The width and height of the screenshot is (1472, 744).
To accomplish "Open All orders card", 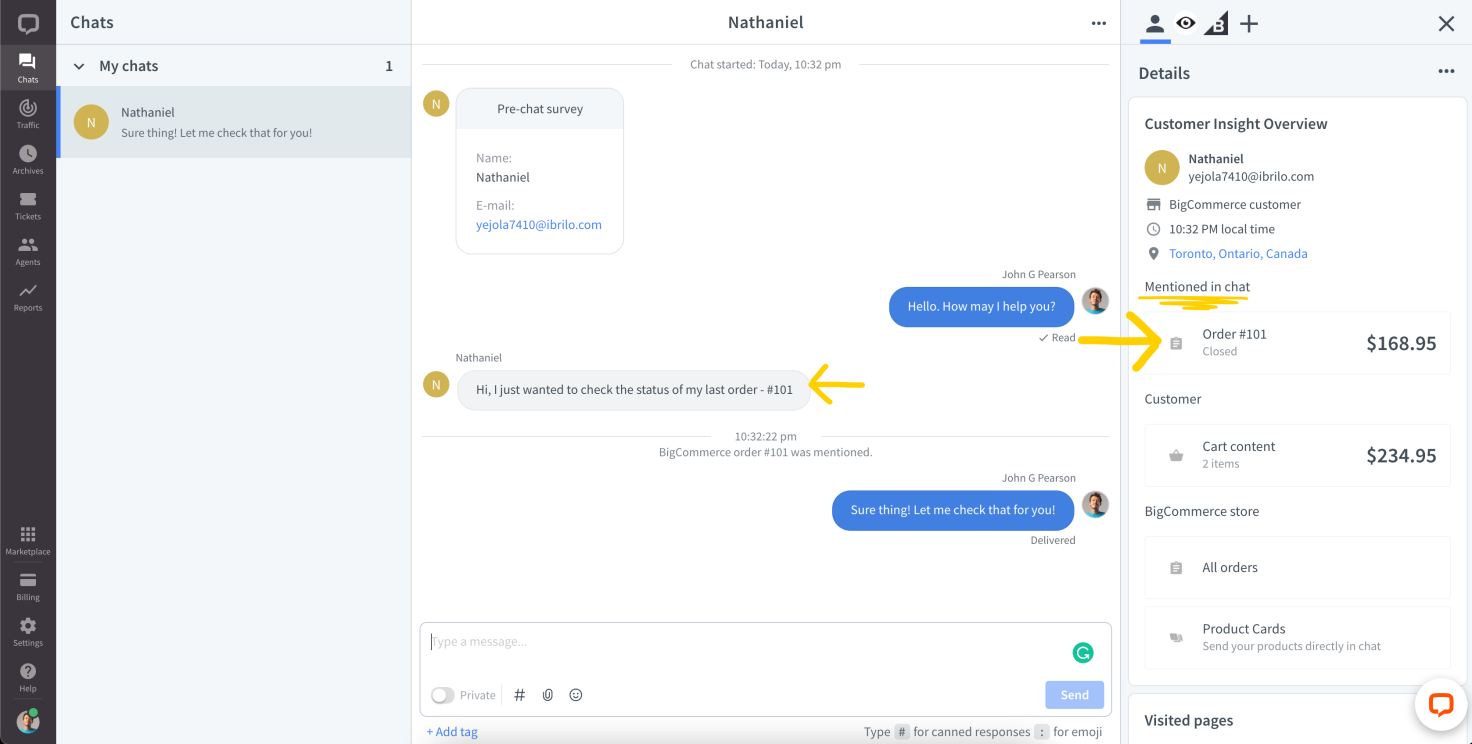I will coord(1297,567).
